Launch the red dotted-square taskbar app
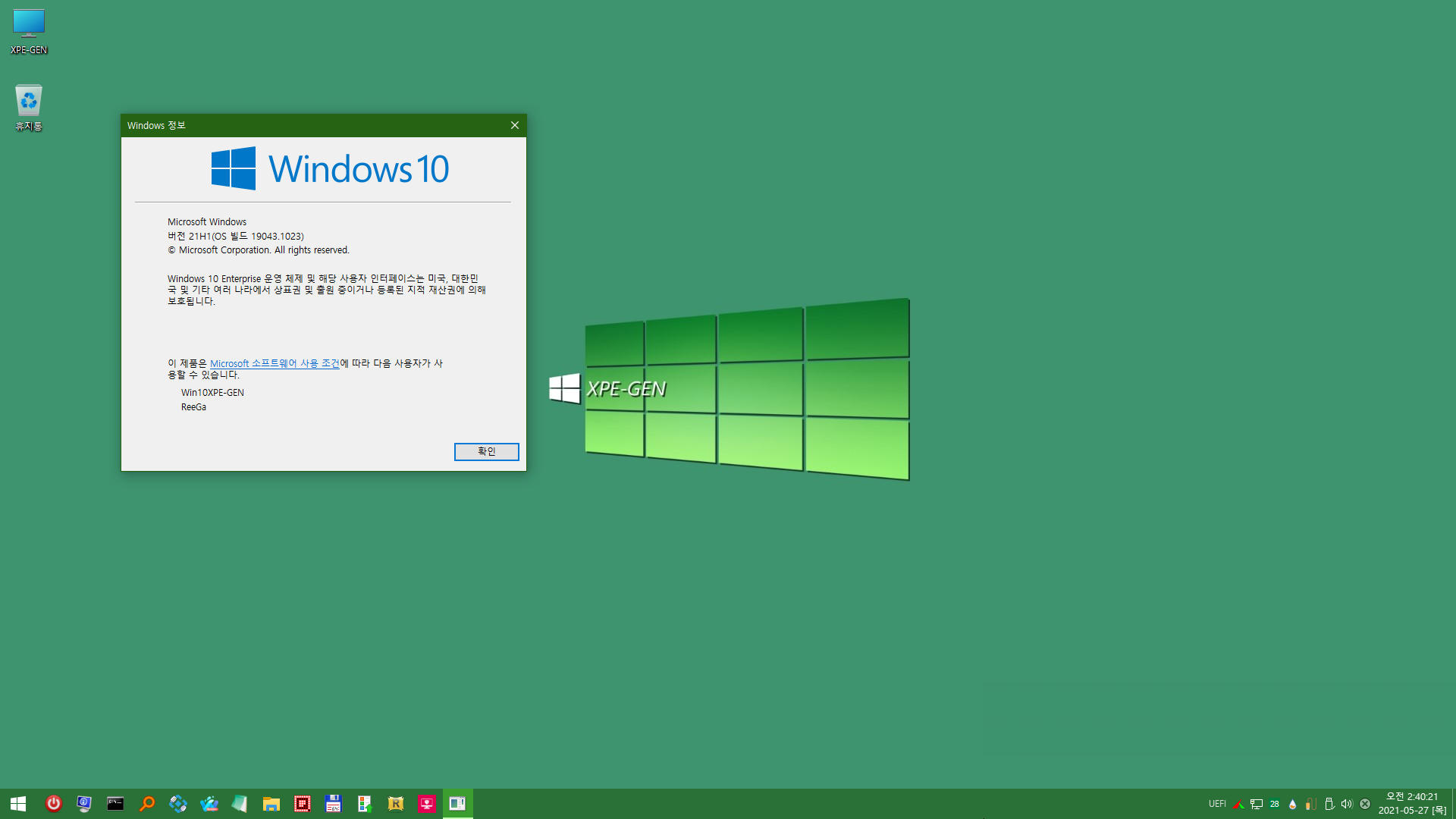 click(x=303, y=804)
